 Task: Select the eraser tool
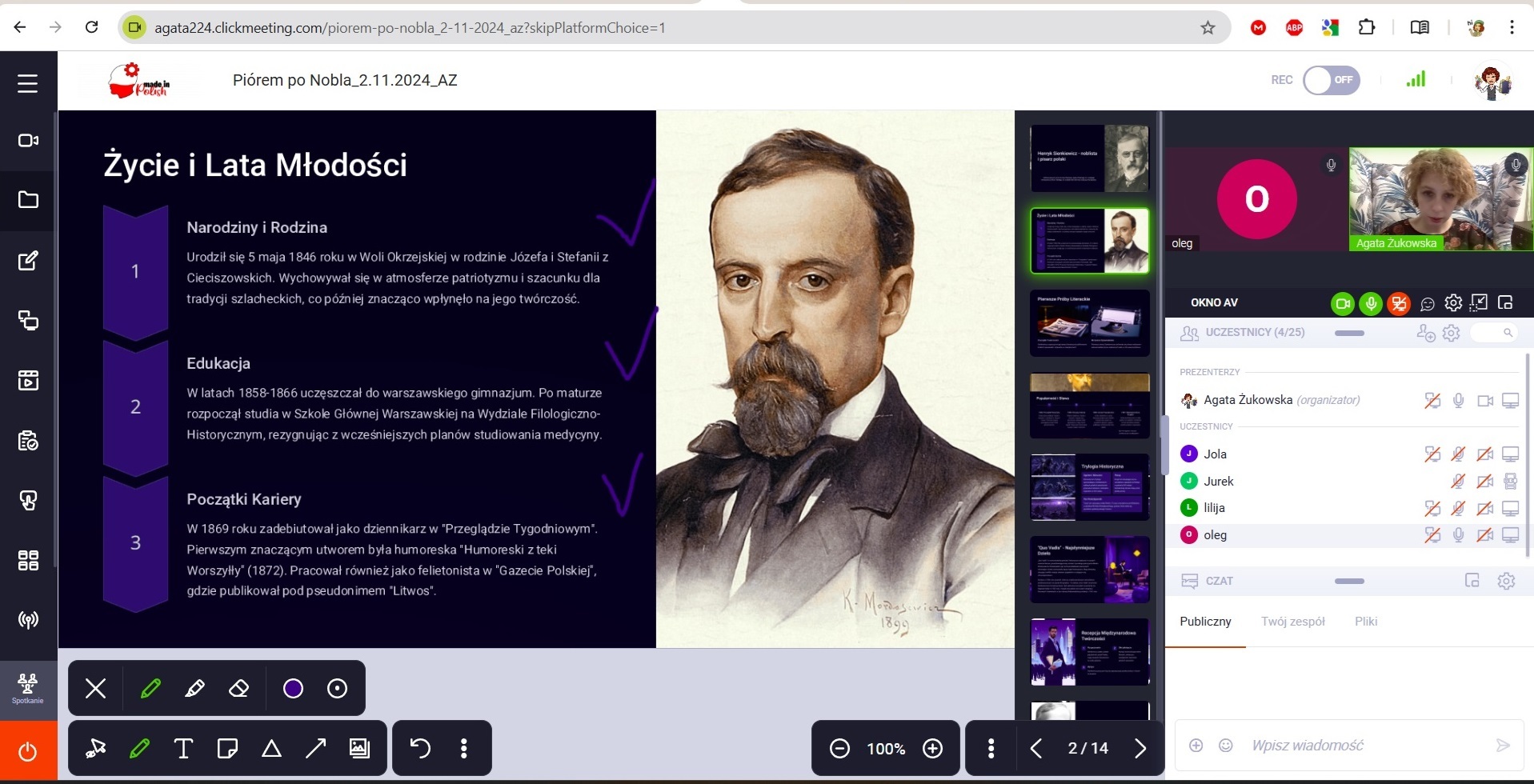click(238, 689)
